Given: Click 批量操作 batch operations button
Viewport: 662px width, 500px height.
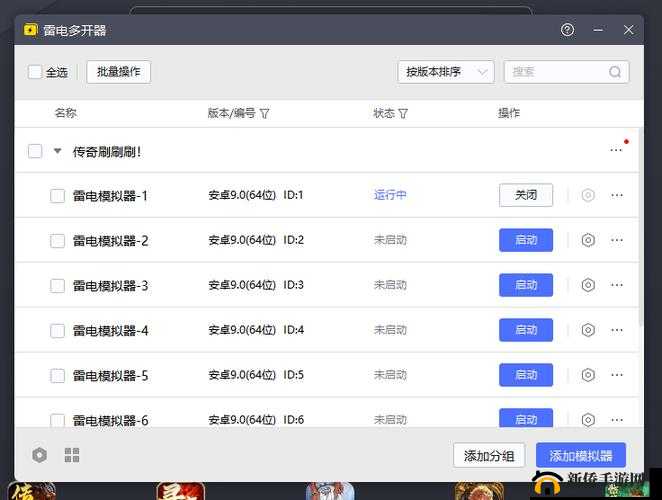Looking at the screenshot, I should click(119, 72).
